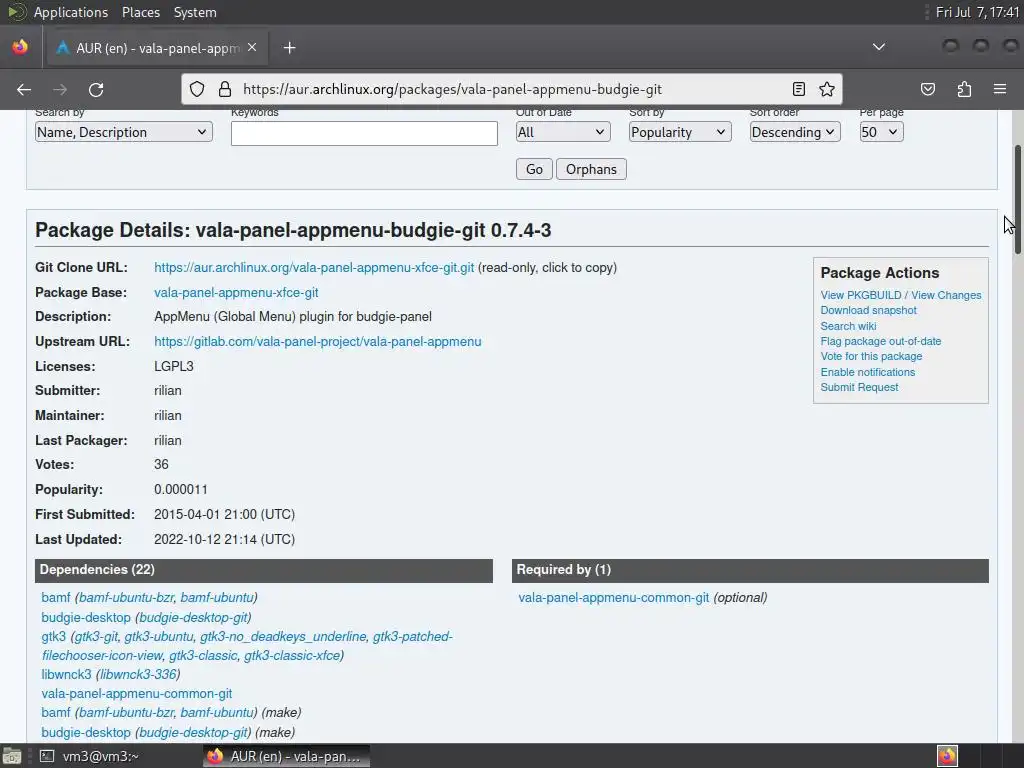The width and height of the screenshot is (1024, 768).
Task: Open the libwnck3 dependency link
Action: click(66, 674)
